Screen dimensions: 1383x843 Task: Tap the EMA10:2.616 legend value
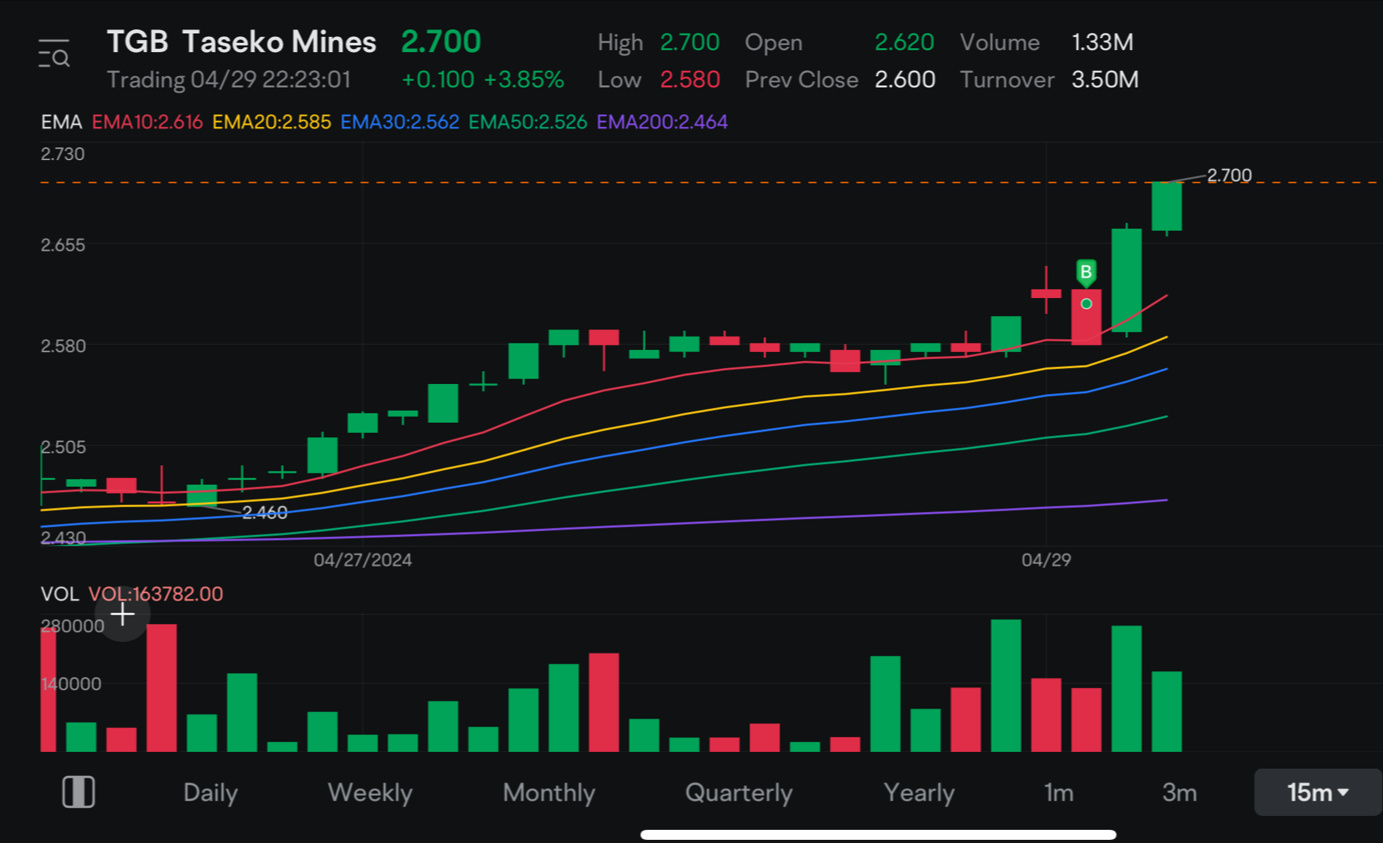tap(147, 122)
